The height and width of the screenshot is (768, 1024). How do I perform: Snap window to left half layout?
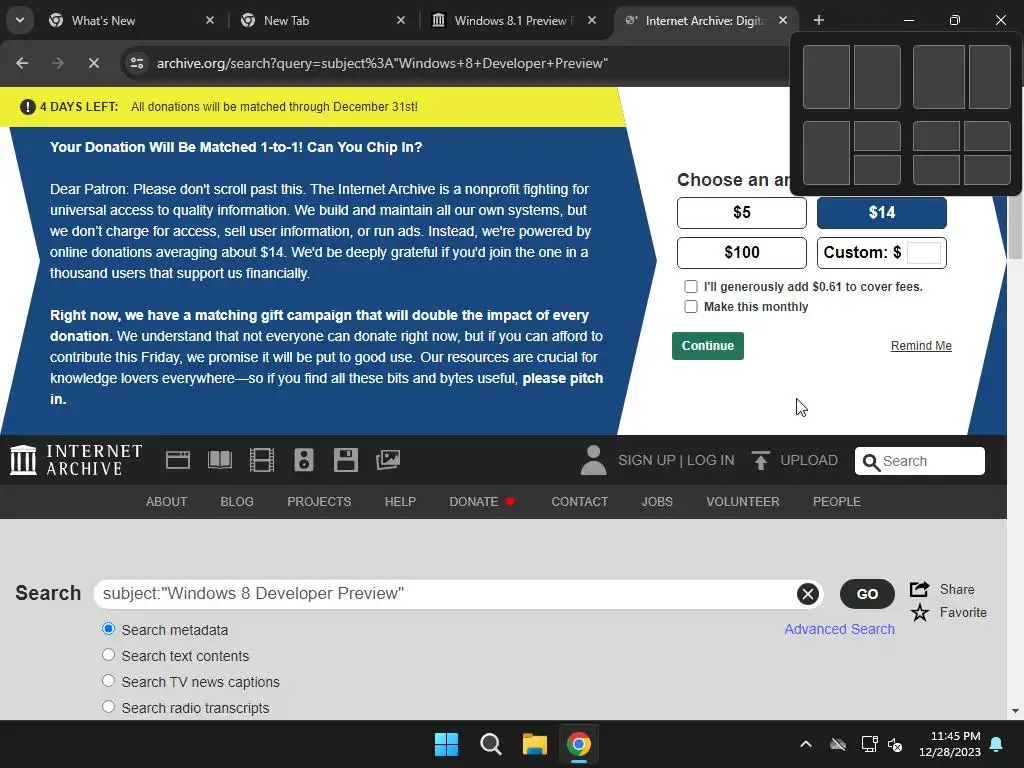pos(826,77)
